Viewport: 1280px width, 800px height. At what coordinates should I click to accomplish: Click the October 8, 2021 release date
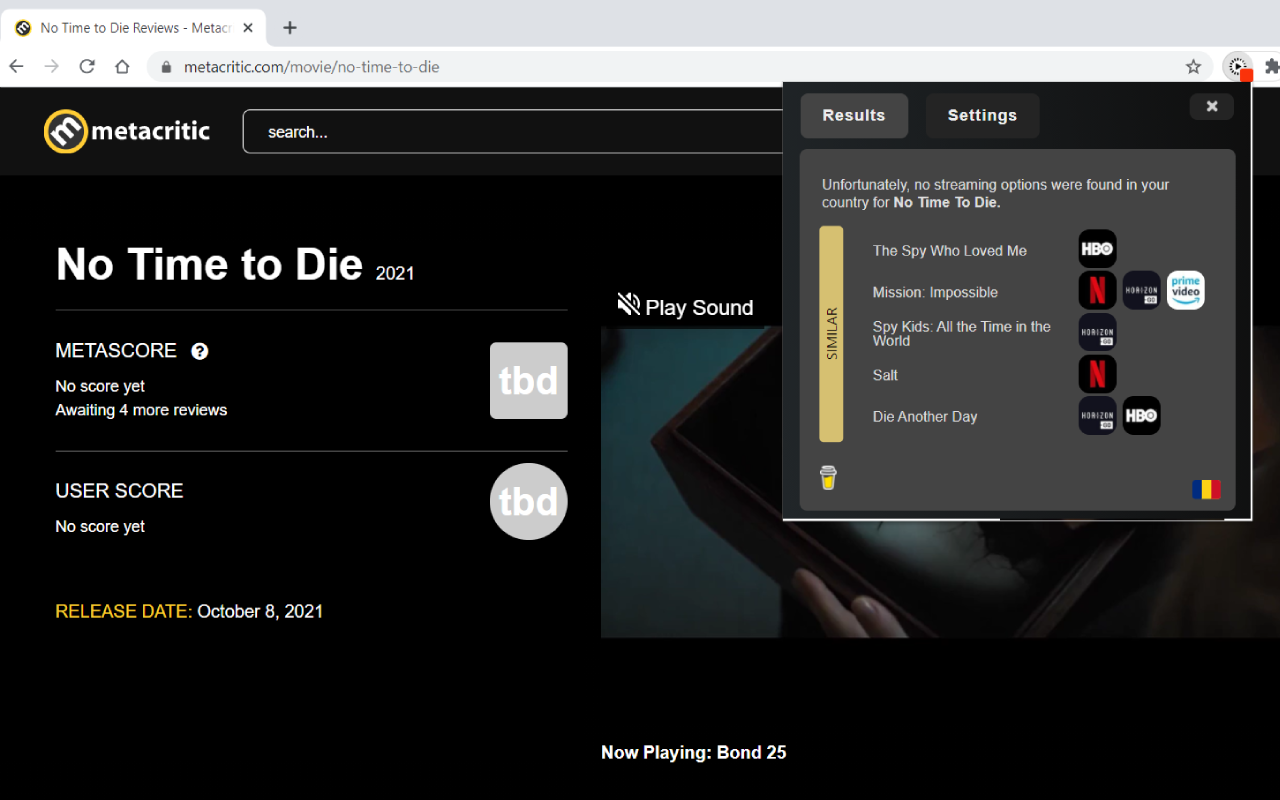tap(260, 611)
